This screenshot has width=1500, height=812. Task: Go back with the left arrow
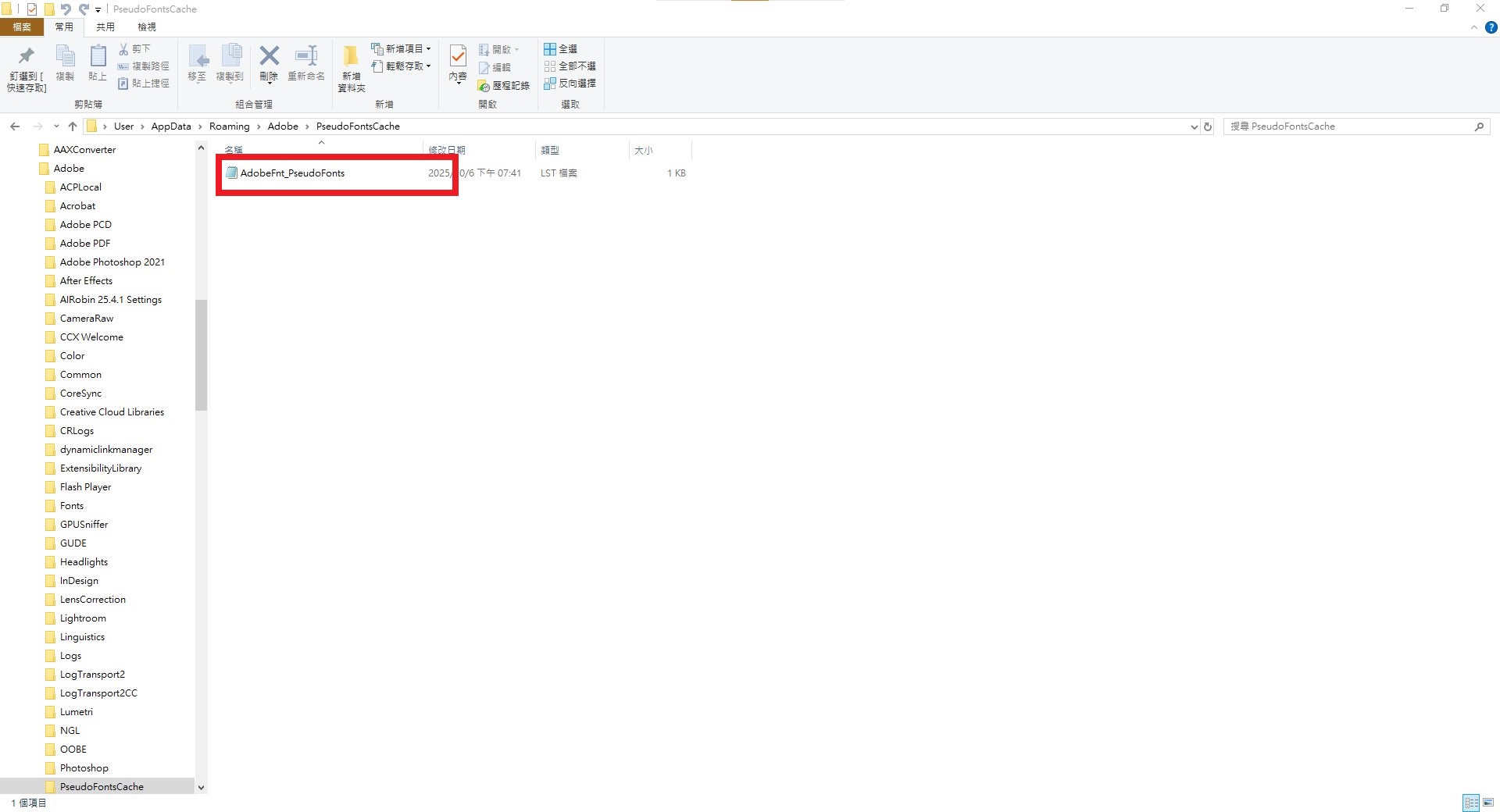tap(15, 126)
